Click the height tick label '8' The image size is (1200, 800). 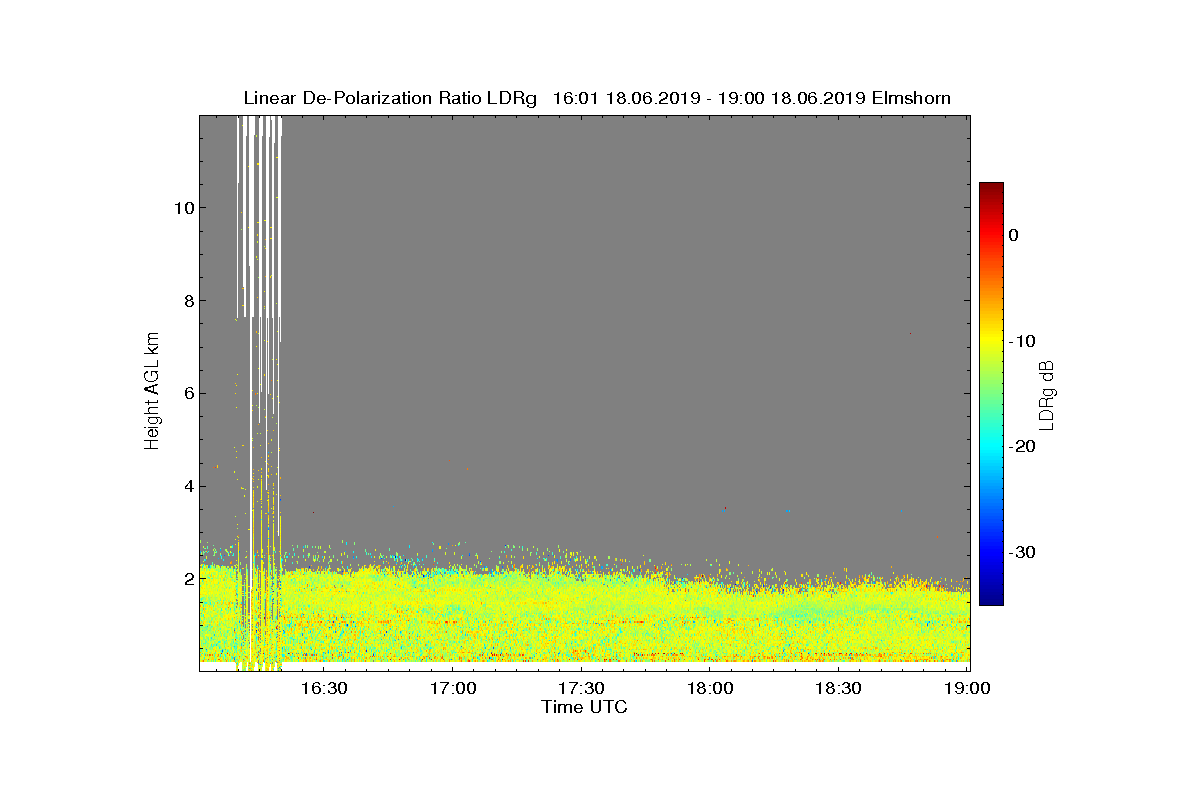(187, 301)
